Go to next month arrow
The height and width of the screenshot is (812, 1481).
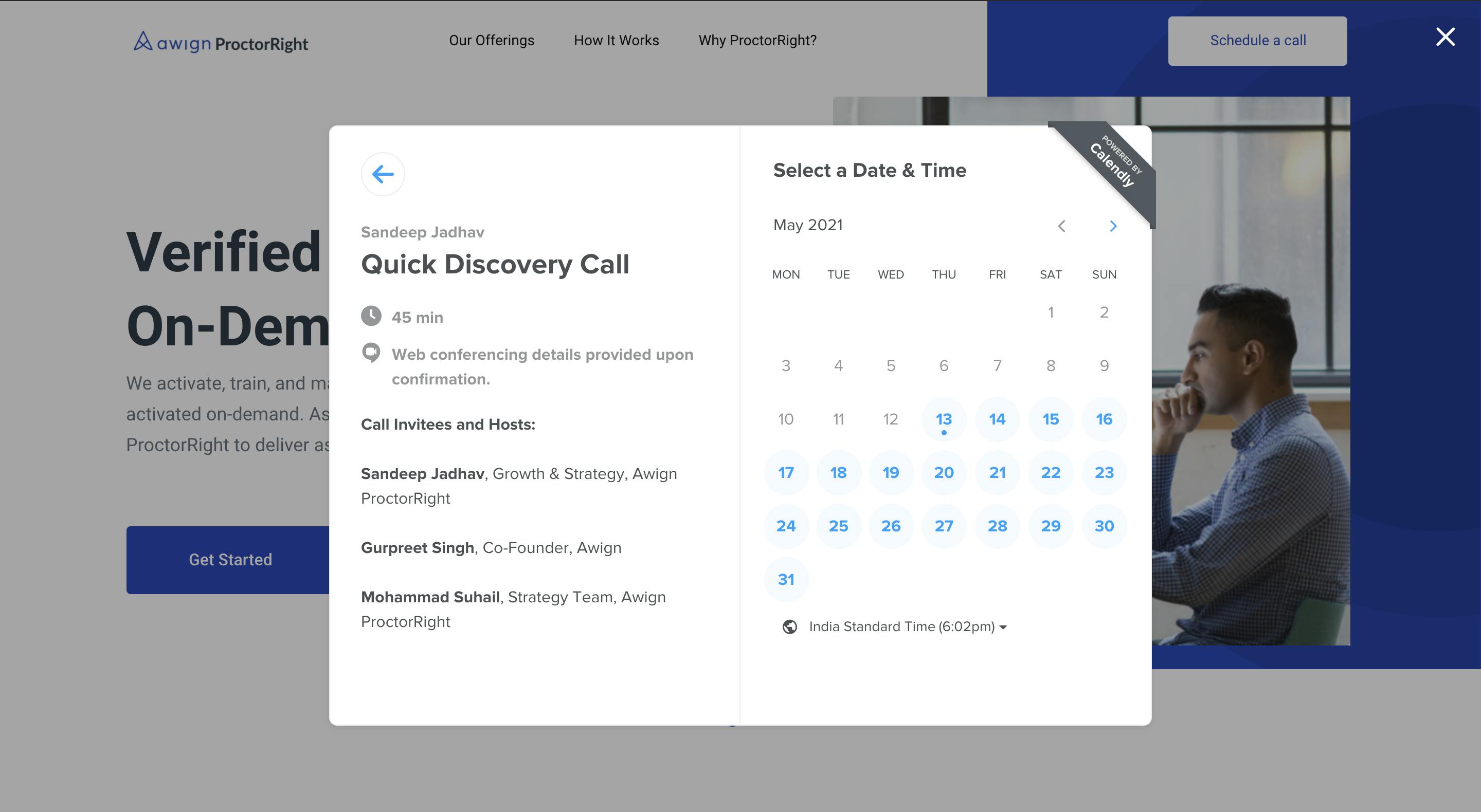pos(1113,226)
